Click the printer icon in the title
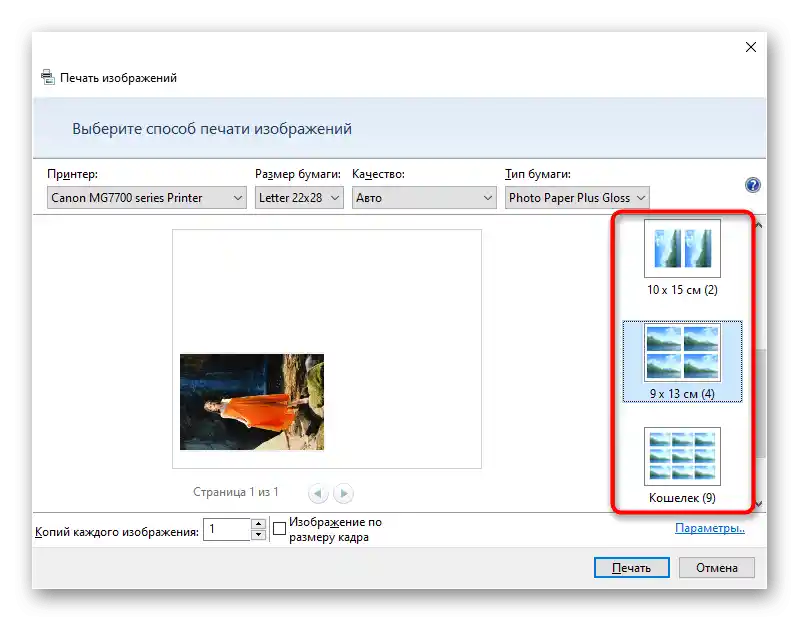The height and width of the screenshot is (621, 799). (47, 77)
